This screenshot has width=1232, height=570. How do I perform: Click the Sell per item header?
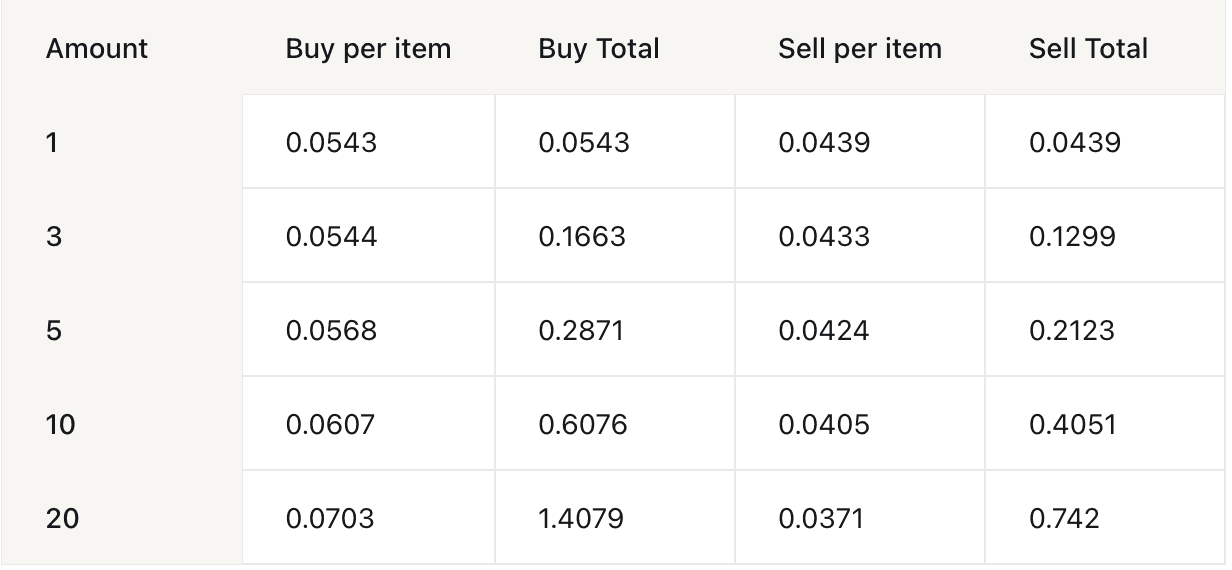pos(859,48)
